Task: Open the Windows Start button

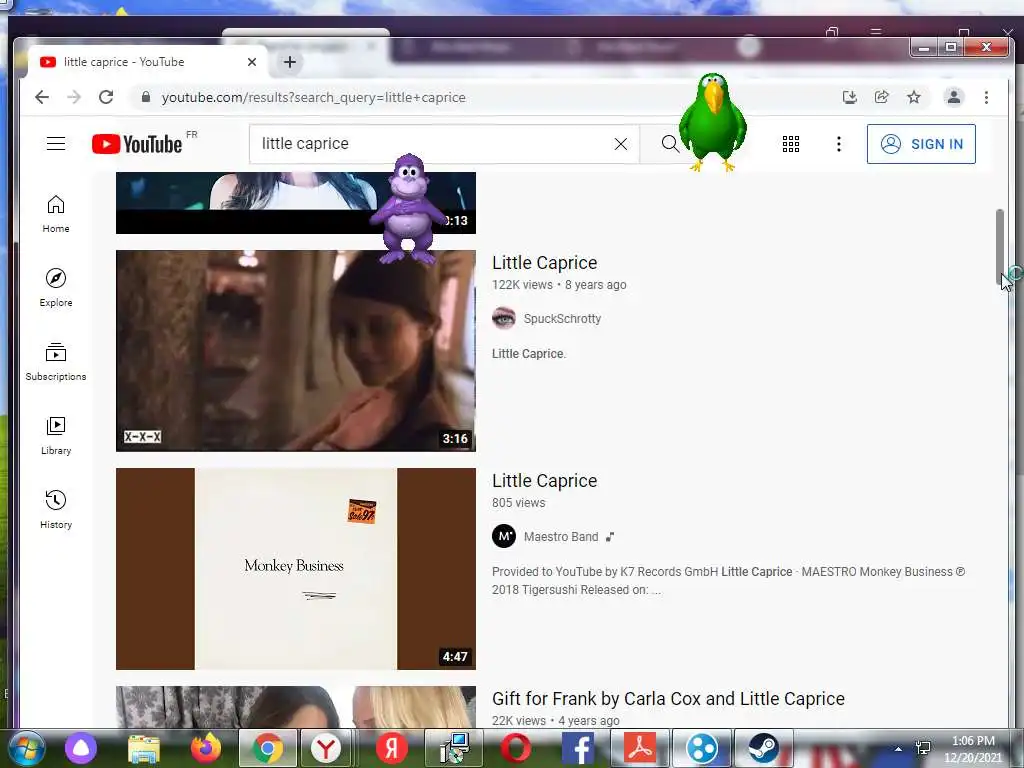Action: pyautogui.click(x=27, y=748)
